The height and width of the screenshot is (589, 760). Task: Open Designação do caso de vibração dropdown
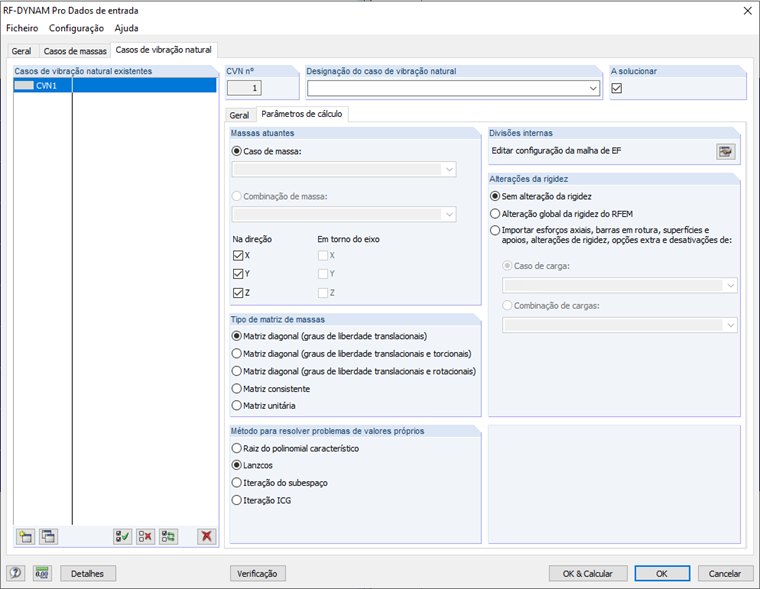(593, 89)
